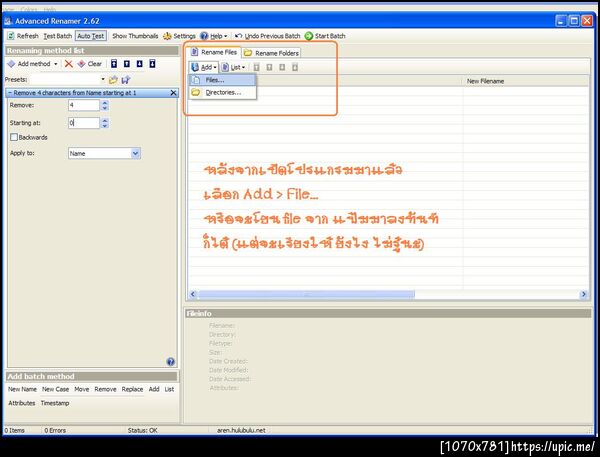
Task: Click the open preset folder icon
Action: [113, 80]
